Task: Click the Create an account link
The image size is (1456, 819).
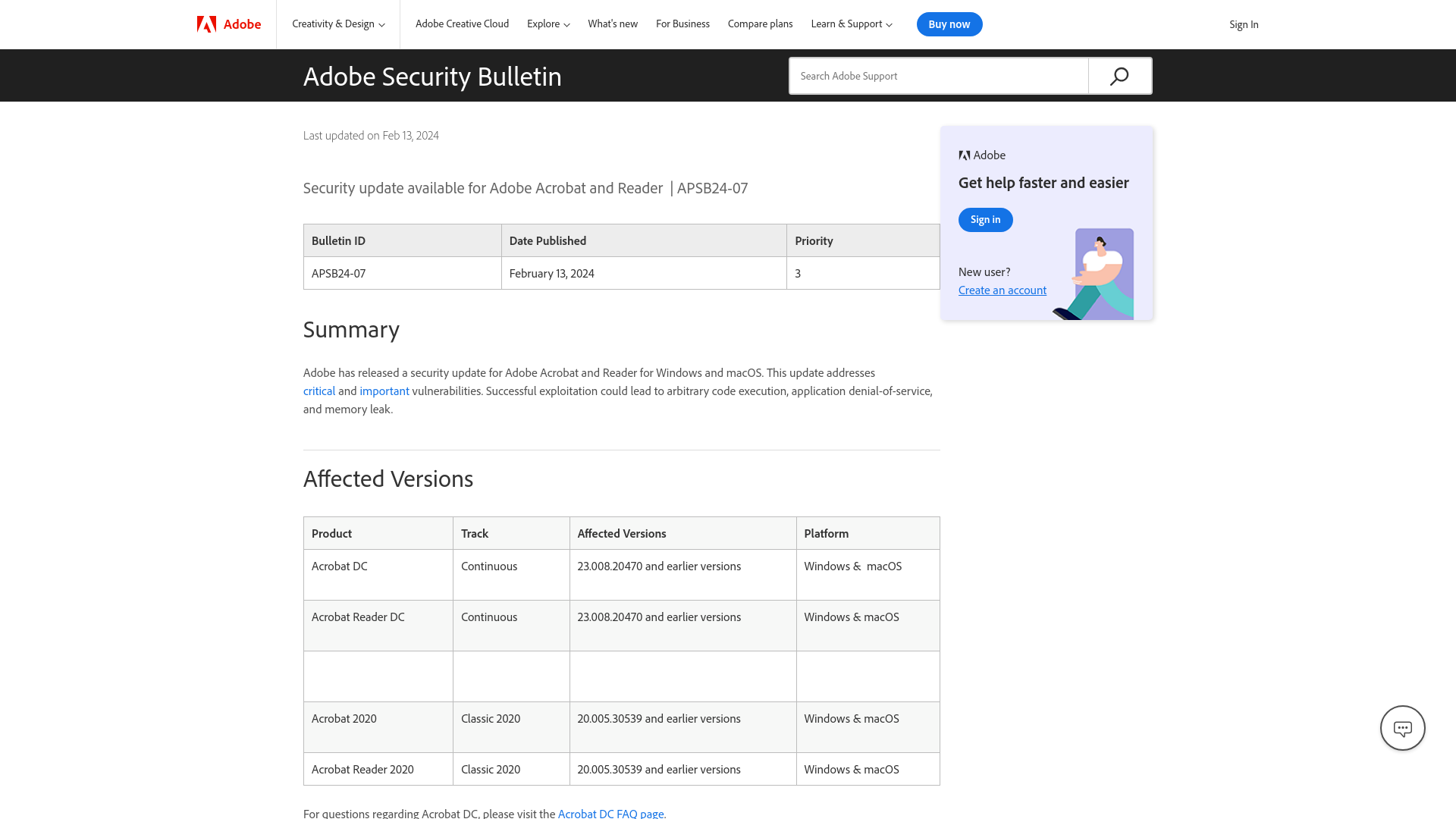Action: [x=1002, y=289]
